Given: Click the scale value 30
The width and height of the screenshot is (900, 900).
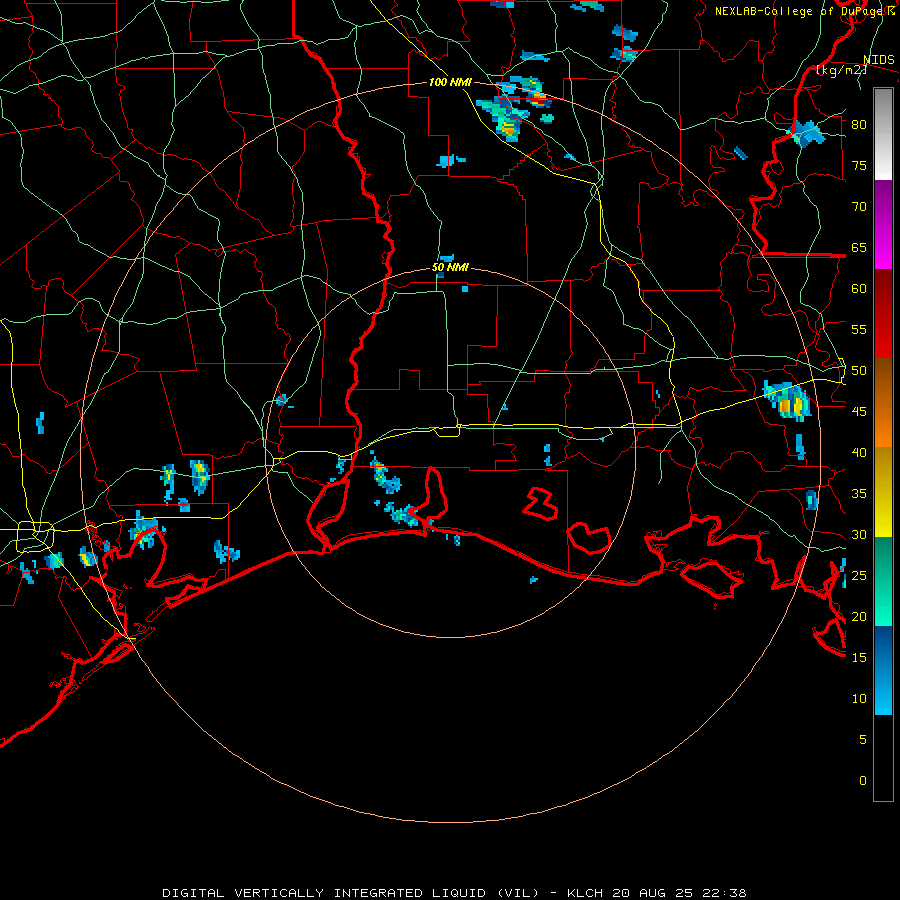Looking at the screenshot, I should tap(859, 534).
